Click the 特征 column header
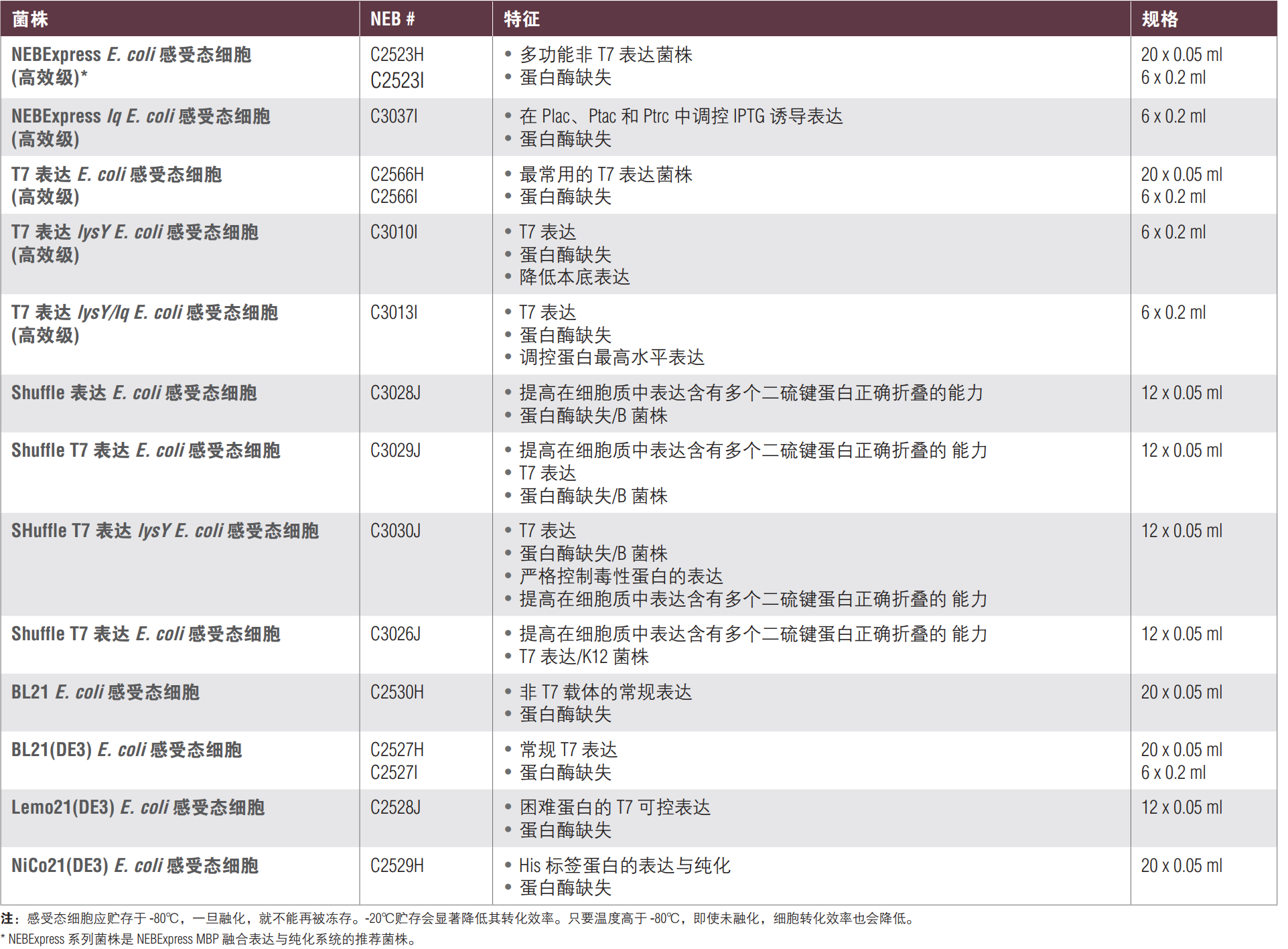This screenshot has width=1288, height=949. [521, 19]
